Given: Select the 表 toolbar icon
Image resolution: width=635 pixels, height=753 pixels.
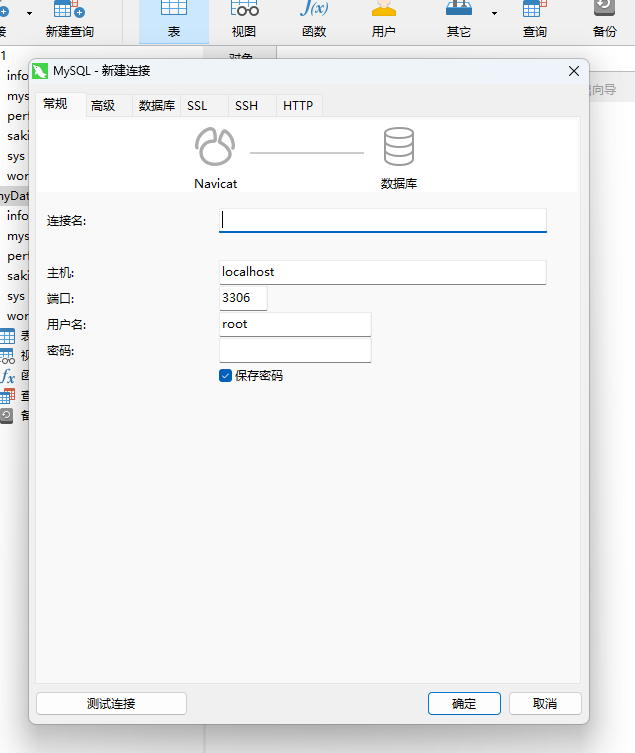Looking at the screenshot, I should click(174, 20).
